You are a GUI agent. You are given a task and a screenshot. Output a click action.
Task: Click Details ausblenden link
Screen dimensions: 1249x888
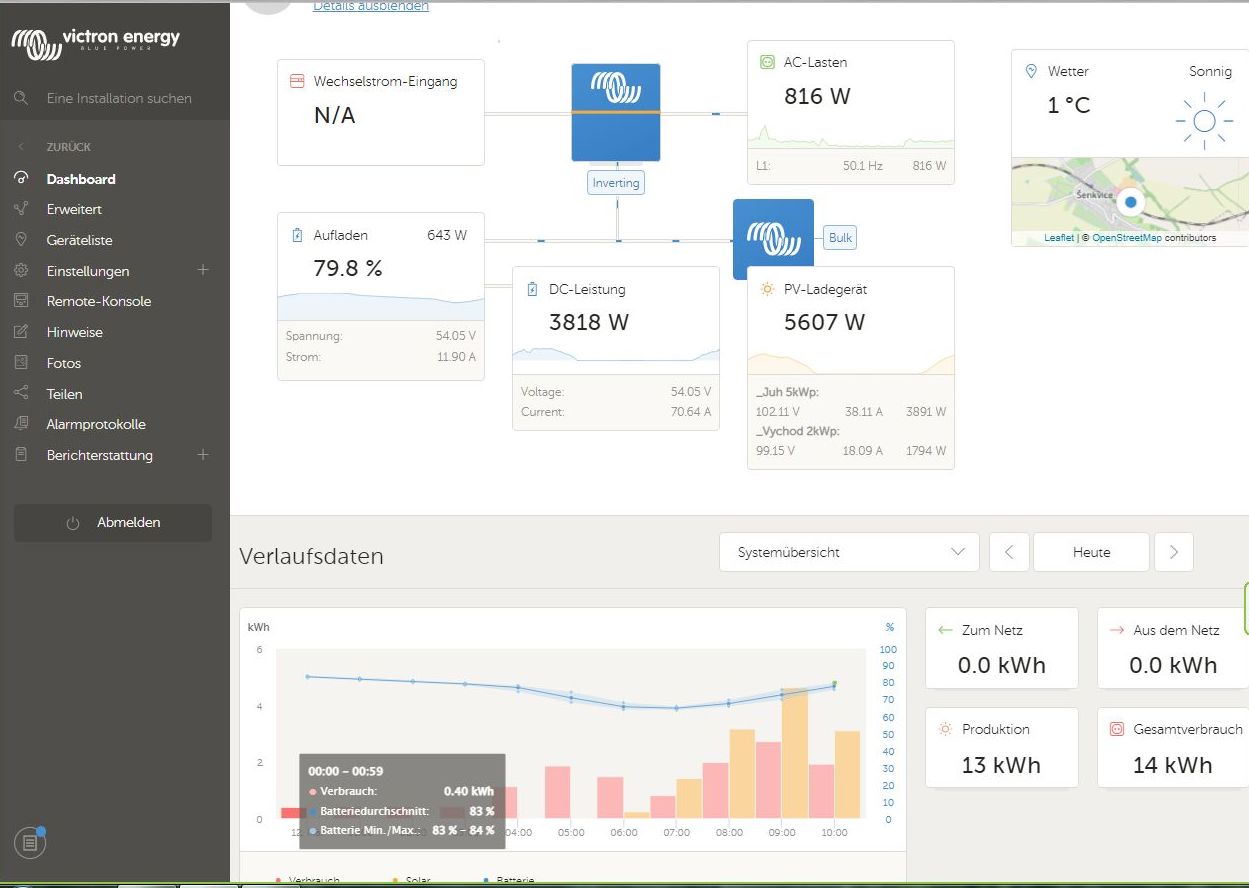(371, 7)
